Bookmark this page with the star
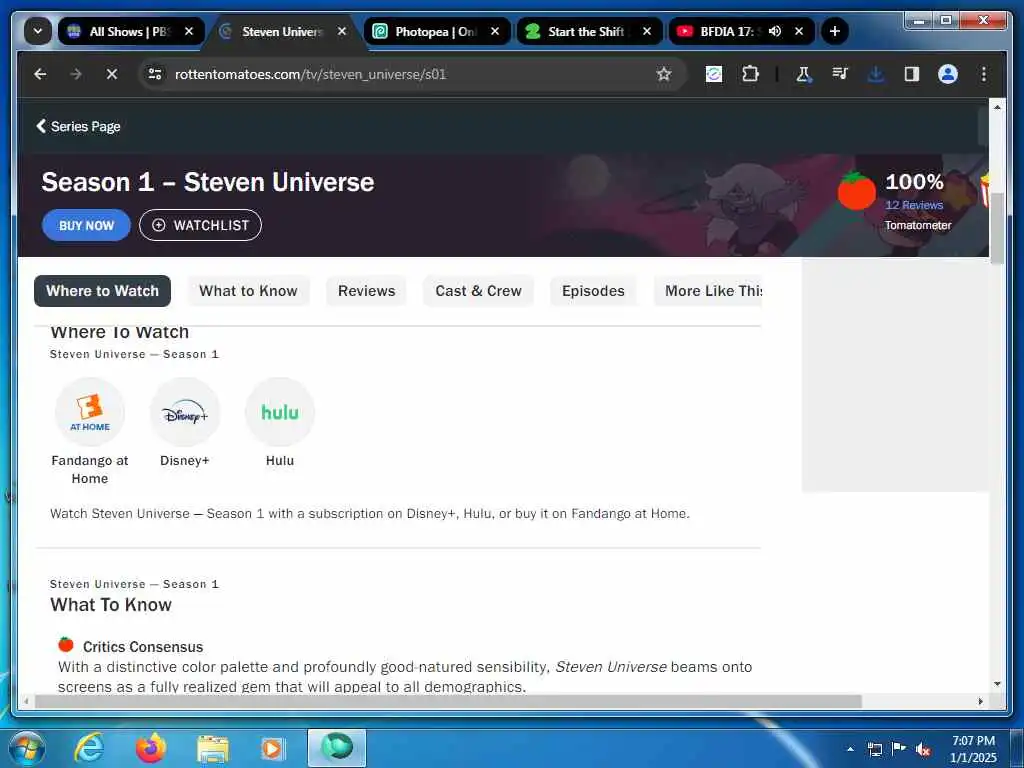The height and width of the screenshot is (768, 1024). click(664, 74)
